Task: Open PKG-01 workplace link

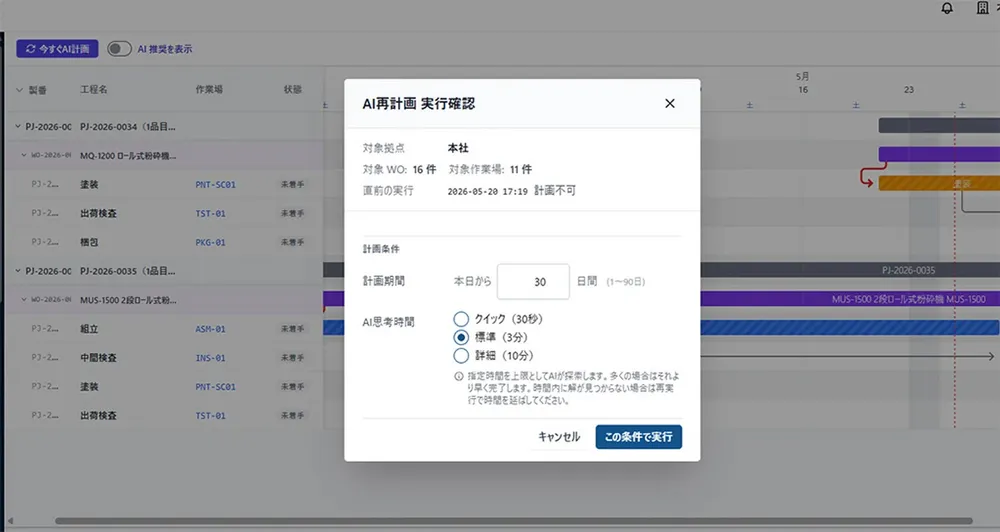Action: pos(210,242)
